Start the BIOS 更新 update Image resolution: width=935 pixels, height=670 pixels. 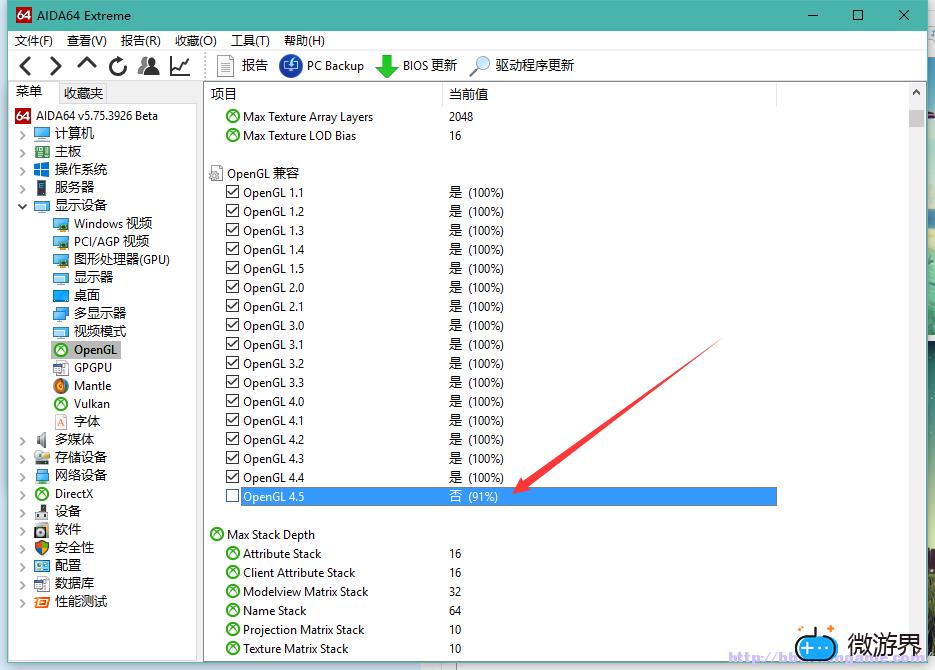point(416,66)
